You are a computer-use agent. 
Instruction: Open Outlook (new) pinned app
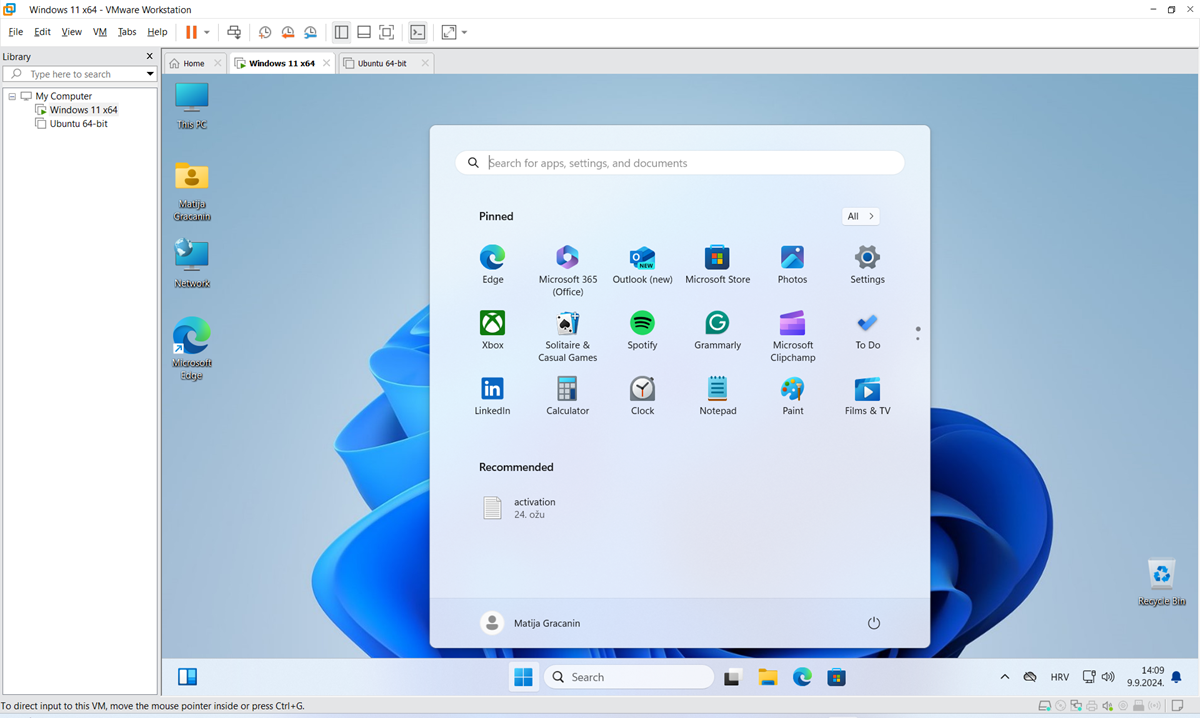[642, 265]
